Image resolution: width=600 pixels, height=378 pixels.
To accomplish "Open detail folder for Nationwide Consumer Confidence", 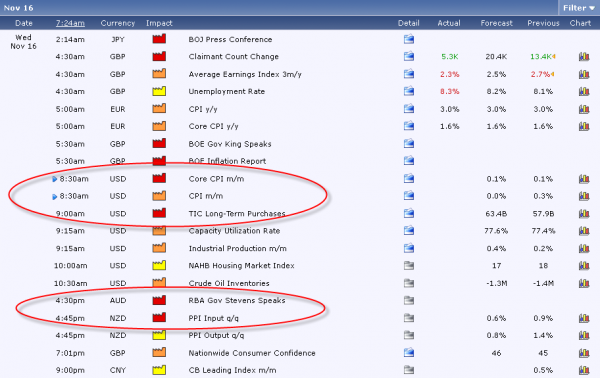I will [409, 352].
